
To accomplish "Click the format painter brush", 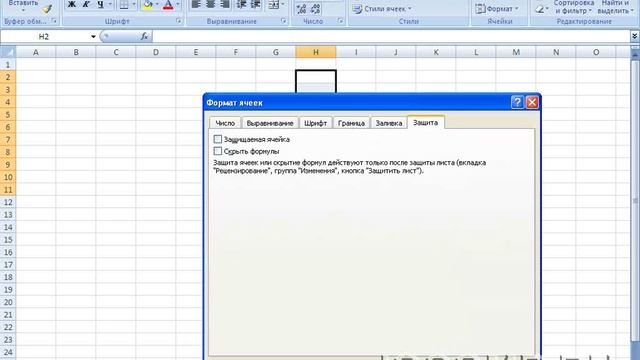I will [48, 9].
